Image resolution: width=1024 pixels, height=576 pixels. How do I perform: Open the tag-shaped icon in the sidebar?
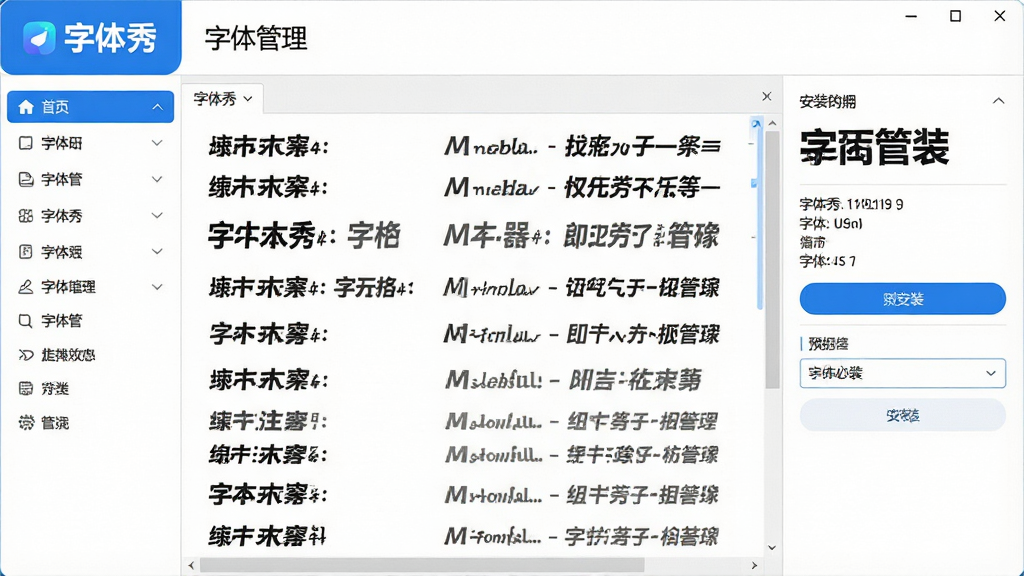[x=25, y=355]
